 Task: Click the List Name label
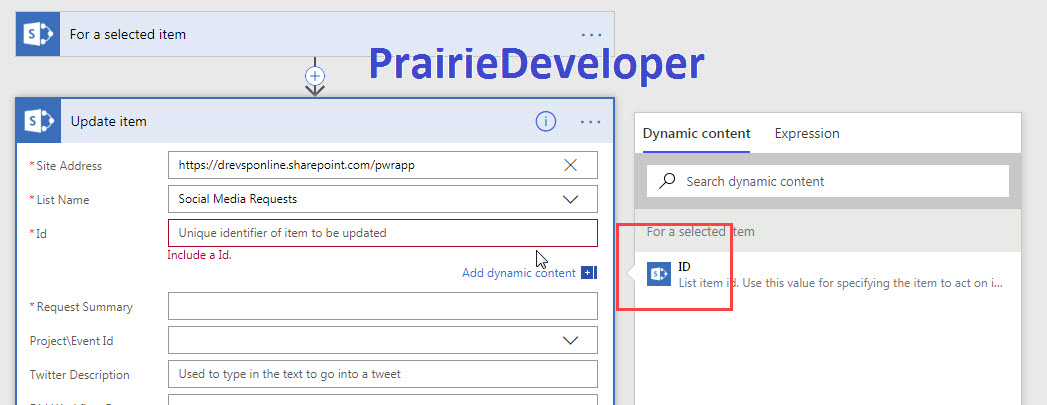(62, 199)
